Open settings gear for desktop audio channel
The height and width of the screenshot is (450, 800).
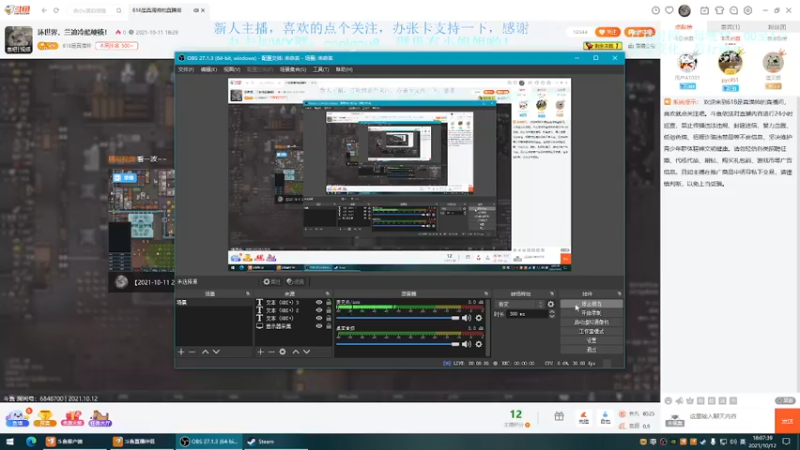click(x=479, y=344)
